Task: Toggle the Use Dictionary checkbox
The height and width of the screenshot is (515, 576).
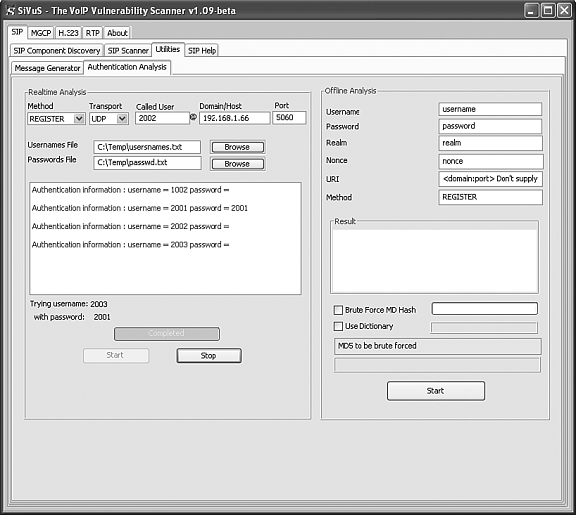Action: click(338, 326)
